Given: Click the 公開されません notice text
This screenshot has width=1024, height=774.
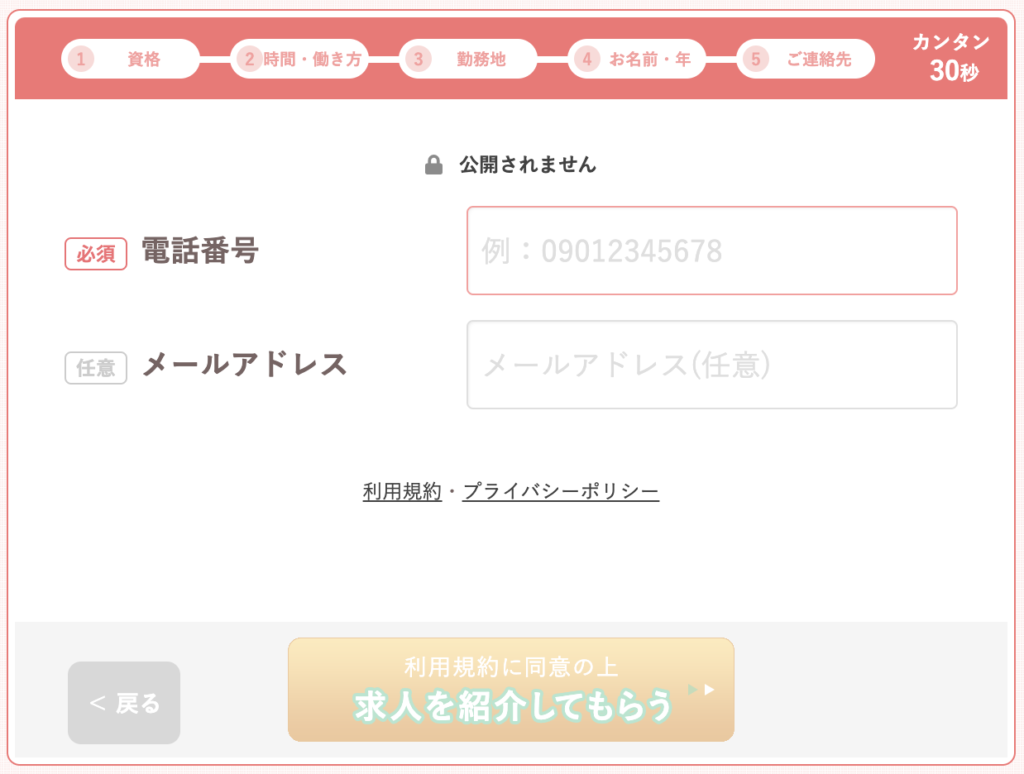Looking at the screenshot, I should [527, 165].
